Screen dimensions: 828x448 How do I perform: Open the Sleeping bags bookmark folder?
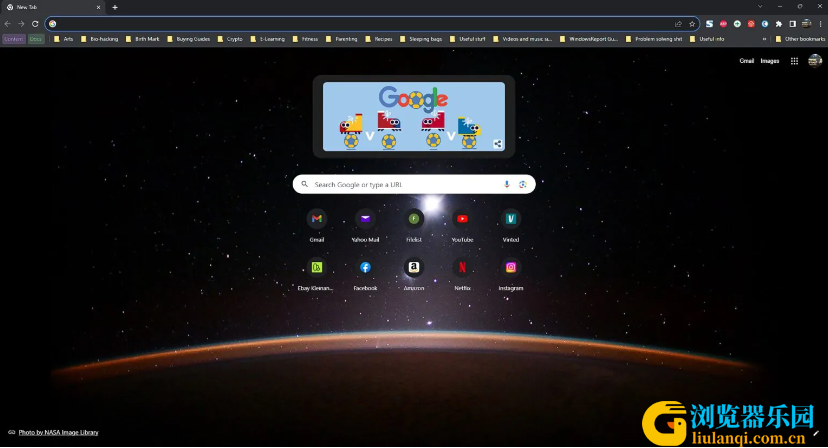[421, 39]
